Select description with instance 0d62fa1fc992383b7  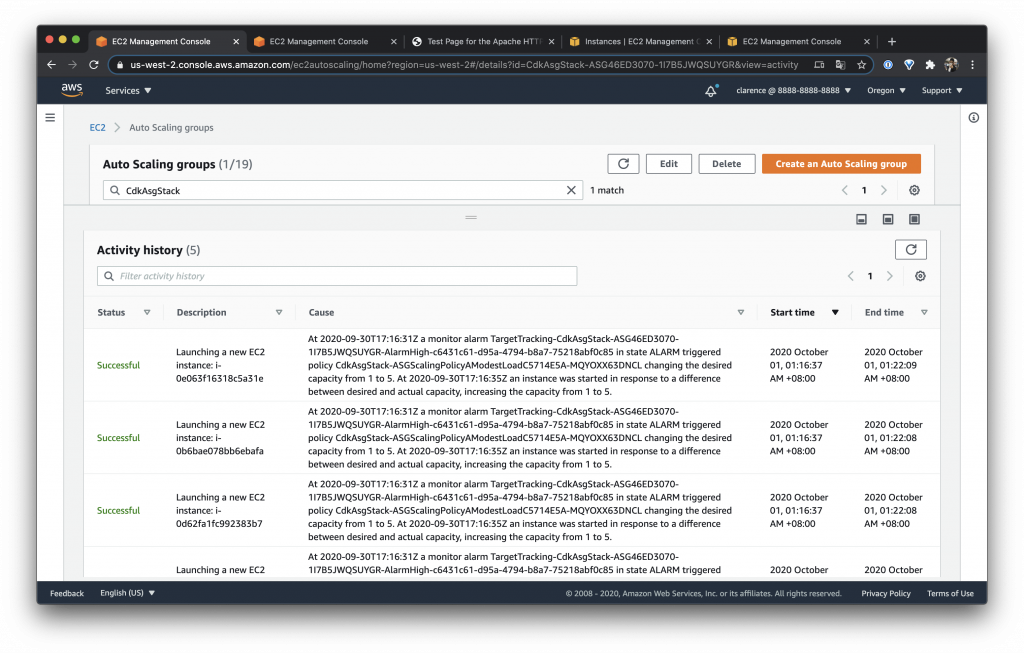point(221,510)
